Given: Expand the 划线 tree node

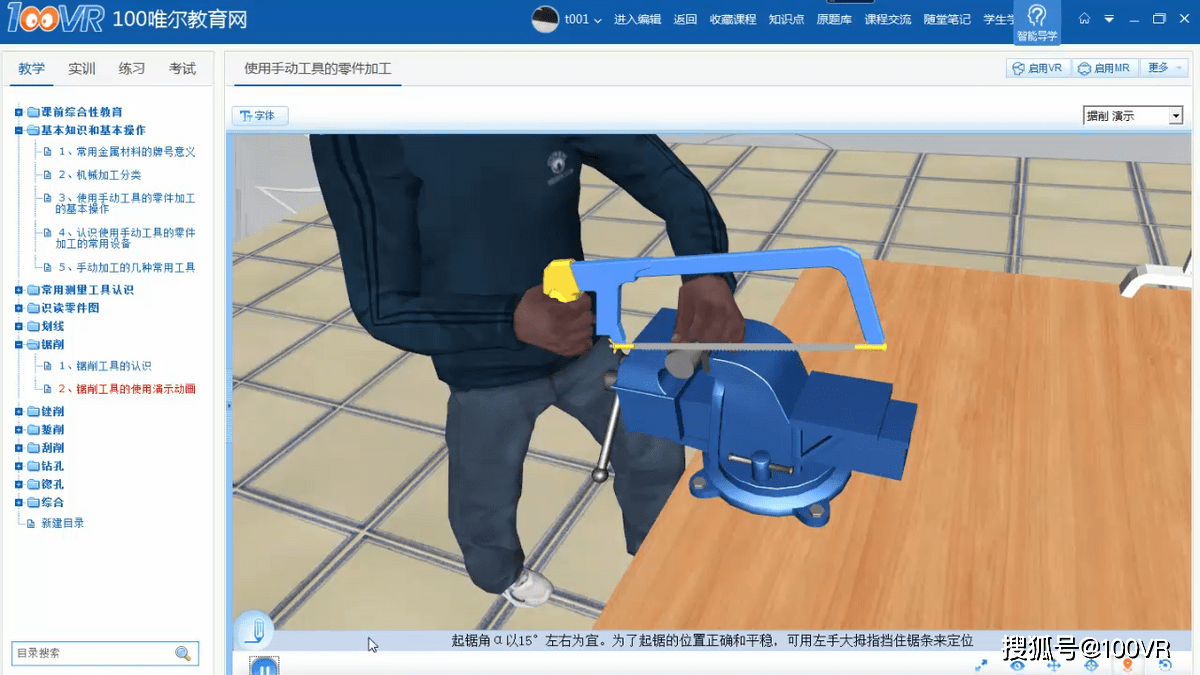Looking at the screenshot, I should pos(18,326).
